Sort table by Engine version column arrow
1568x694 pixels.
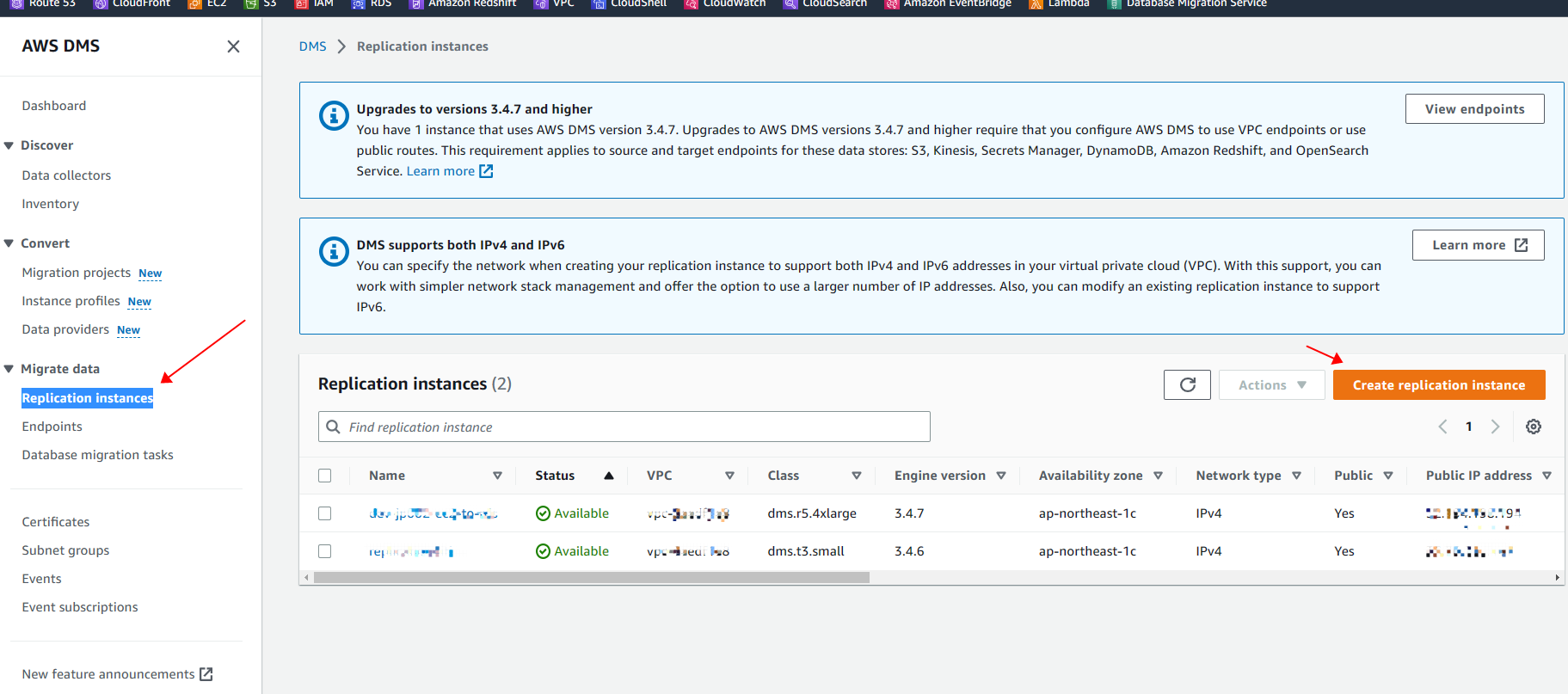click(x=1001, y=476)
